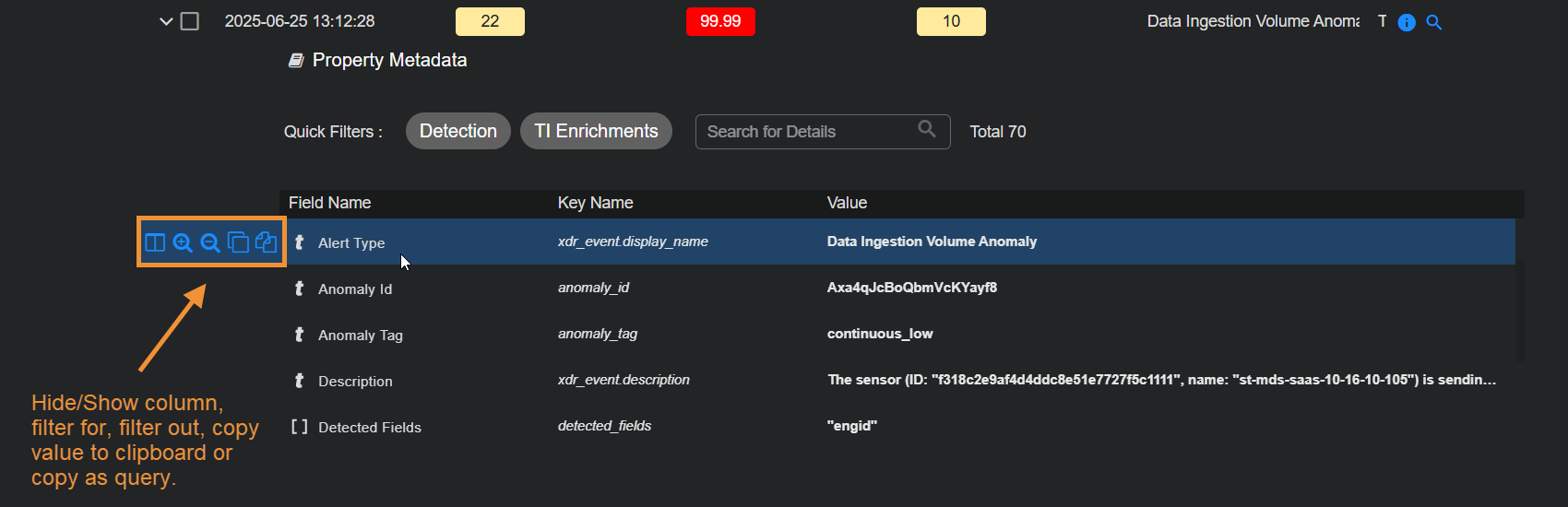Screen dimensions: 1568x507
Task: Click the blue magnifier icon in the event row
Action: coord(1433,22)
